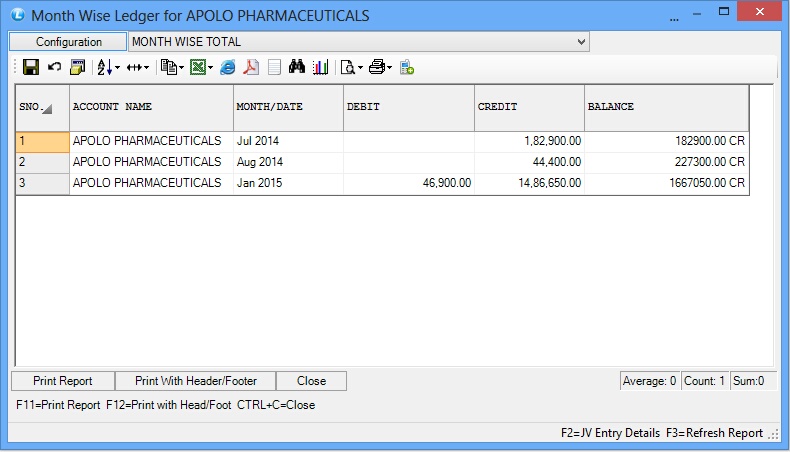Click the Aug 2014 month cell
This screenshot has height=452, width=790.
pyautogui.click(x=288, y=162)
